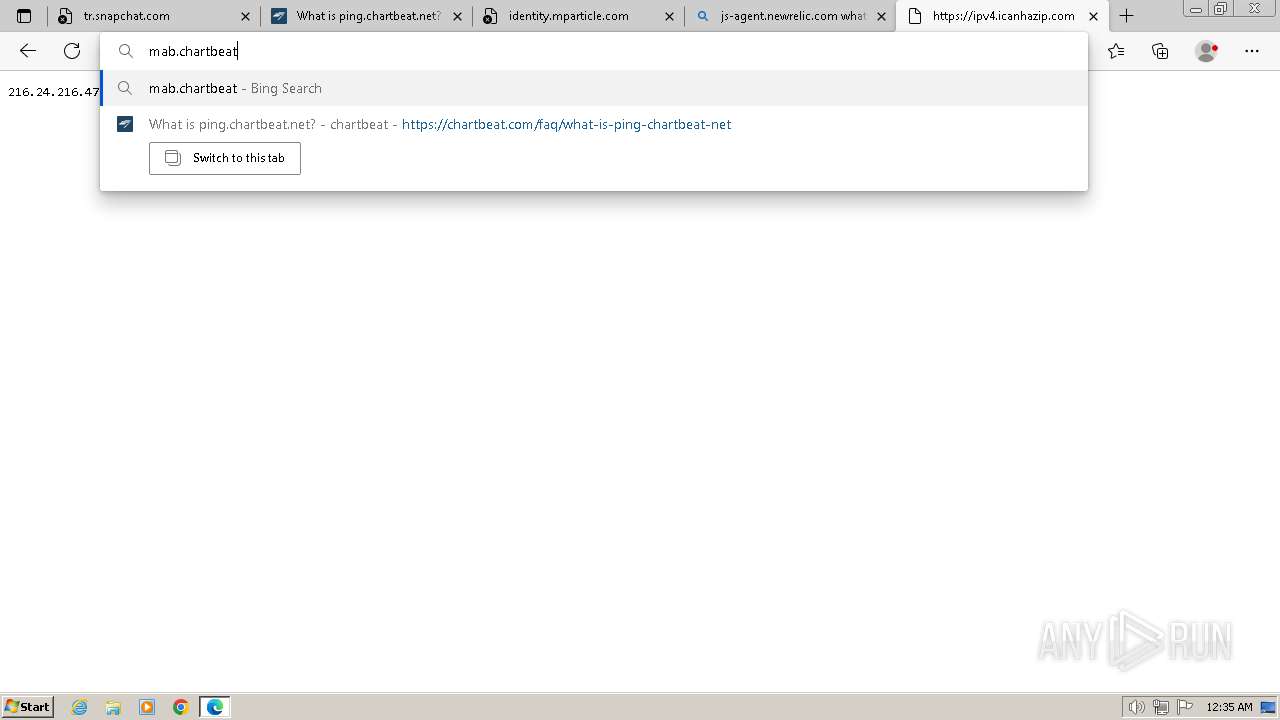The image size is (1280, 720).
Task: Launch Internet Explorer from taskbar
Action: pos(80,707)
